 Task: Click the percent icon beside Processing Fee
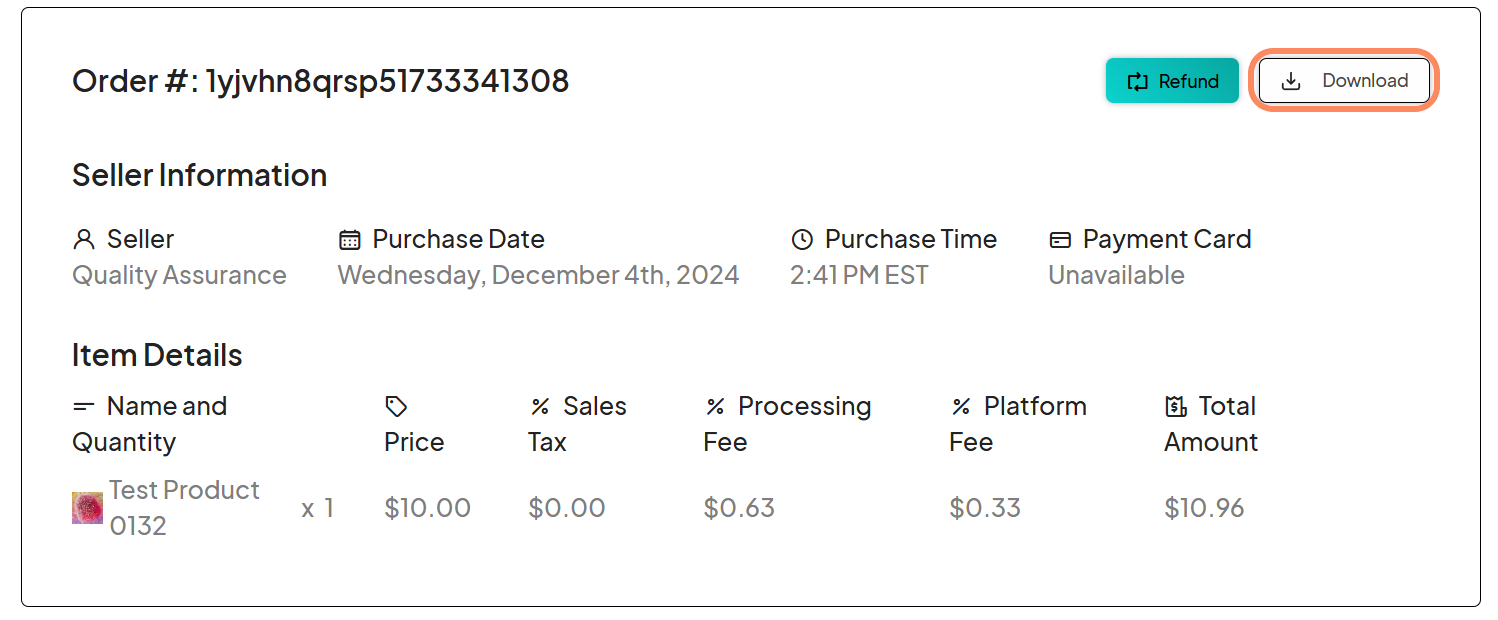[714, 406]
